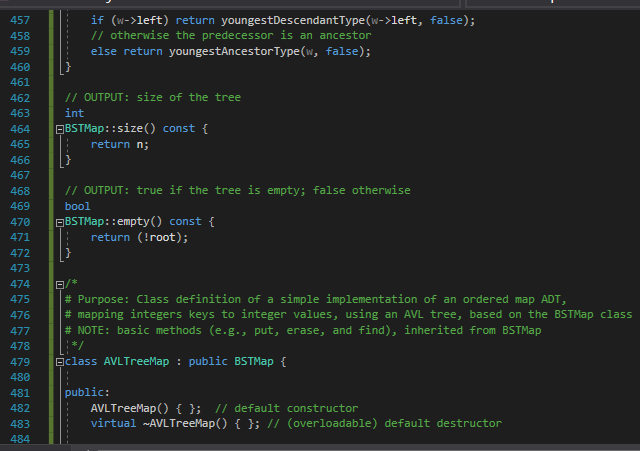Click 'size()' in the BSTMap::size definition
640x451 pixels.
[x=136, y=129]
